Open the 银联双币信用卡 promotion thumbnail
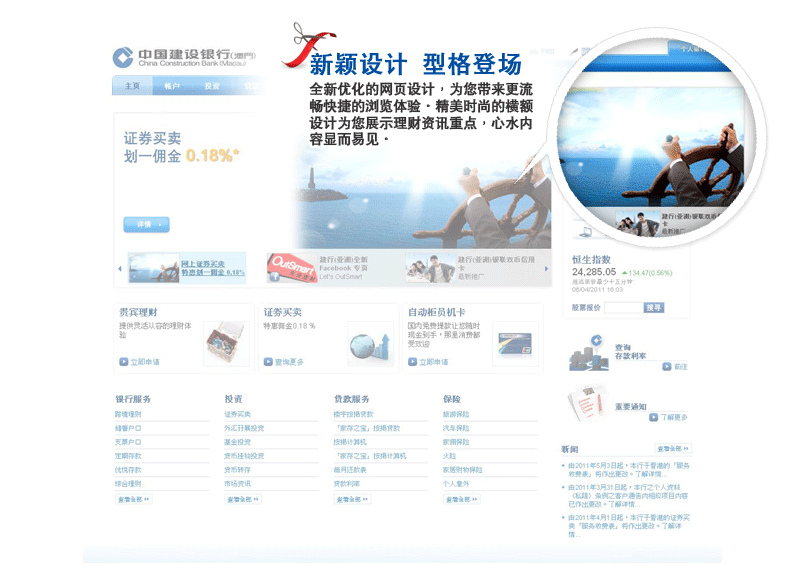 tap(470, 268)
